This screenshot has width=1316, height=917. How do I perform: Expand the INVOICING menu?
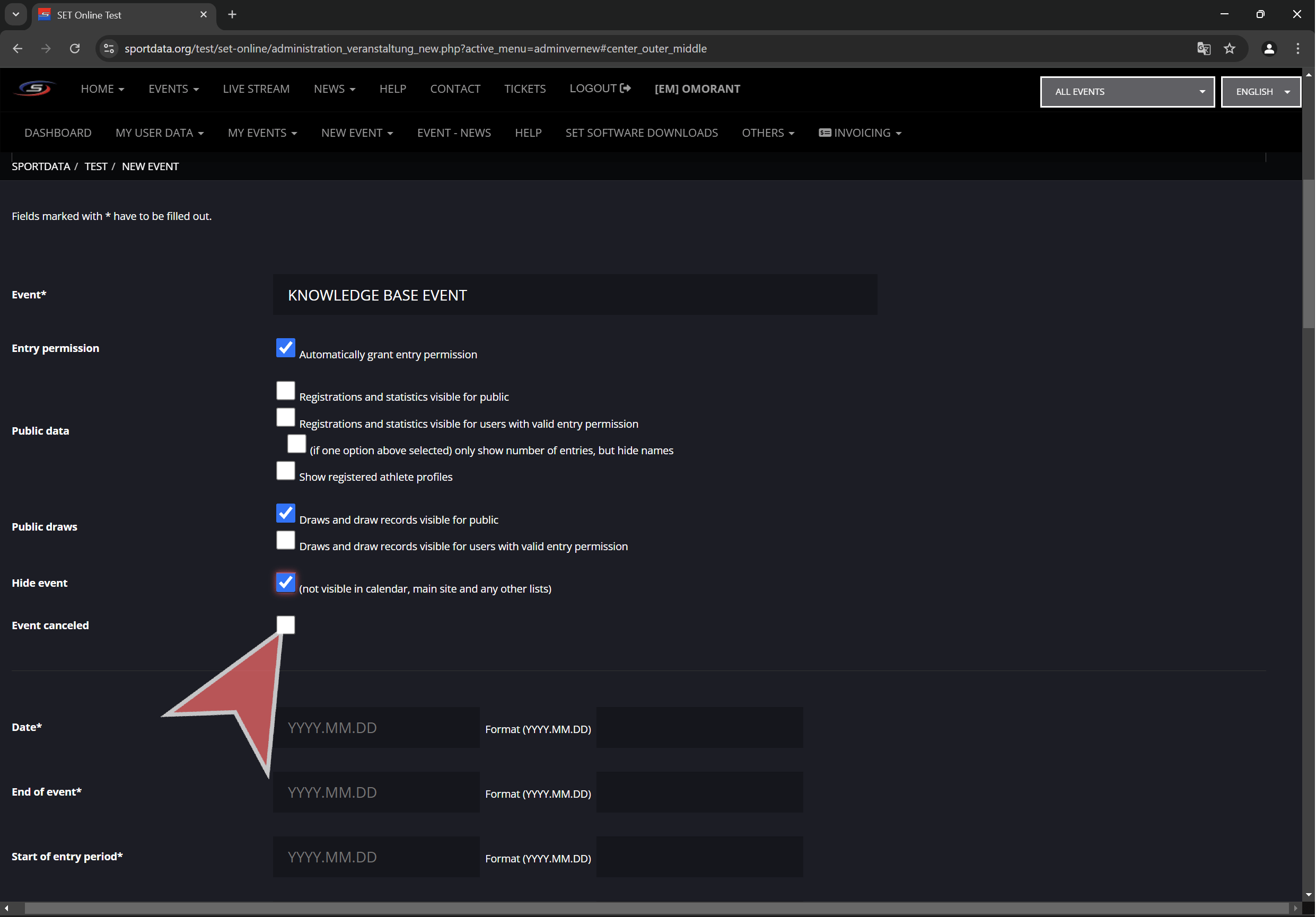(x=860, y=133)
